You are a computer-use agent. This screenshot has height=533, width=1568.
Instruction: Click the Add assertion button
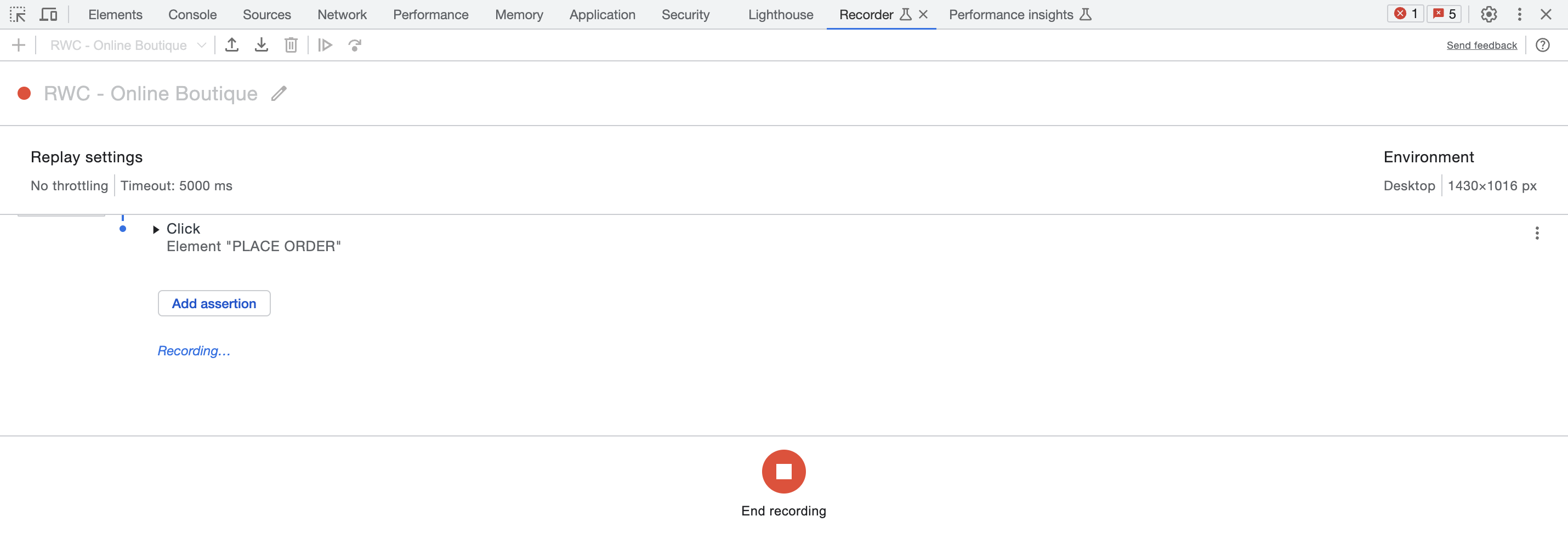[x=214, y=303]
